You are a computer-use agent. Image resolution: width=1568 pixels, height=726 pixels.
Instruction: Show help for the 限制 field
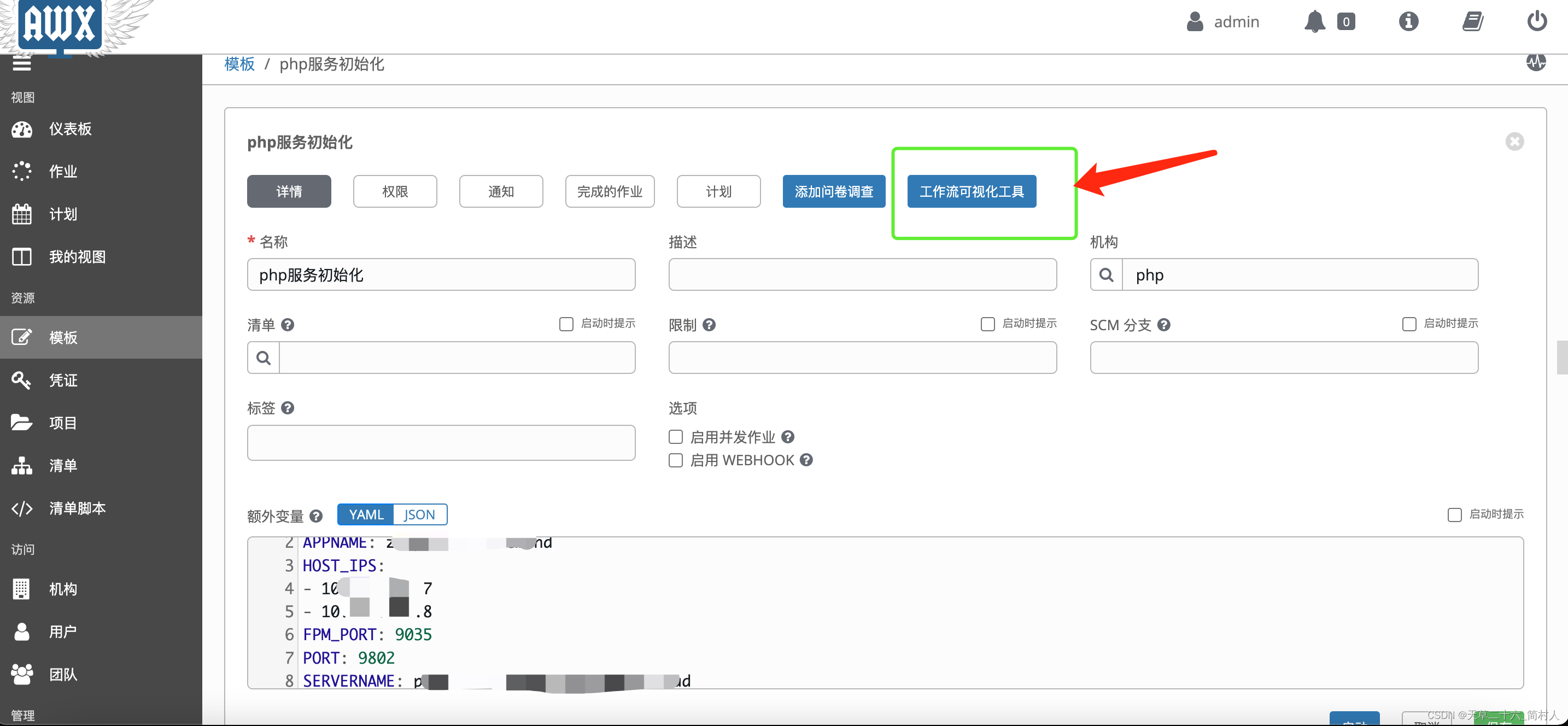(709, 325)
